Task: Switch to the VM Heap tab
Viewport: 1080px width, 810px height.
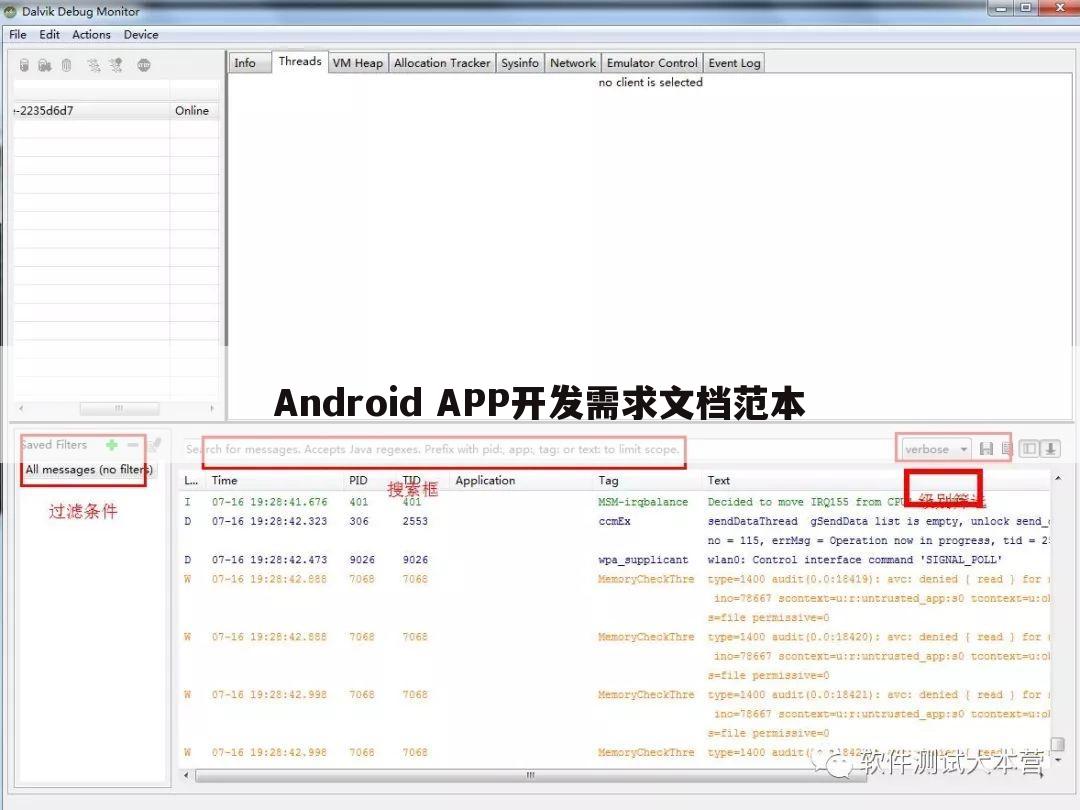Action: click(x=357, y=63)
